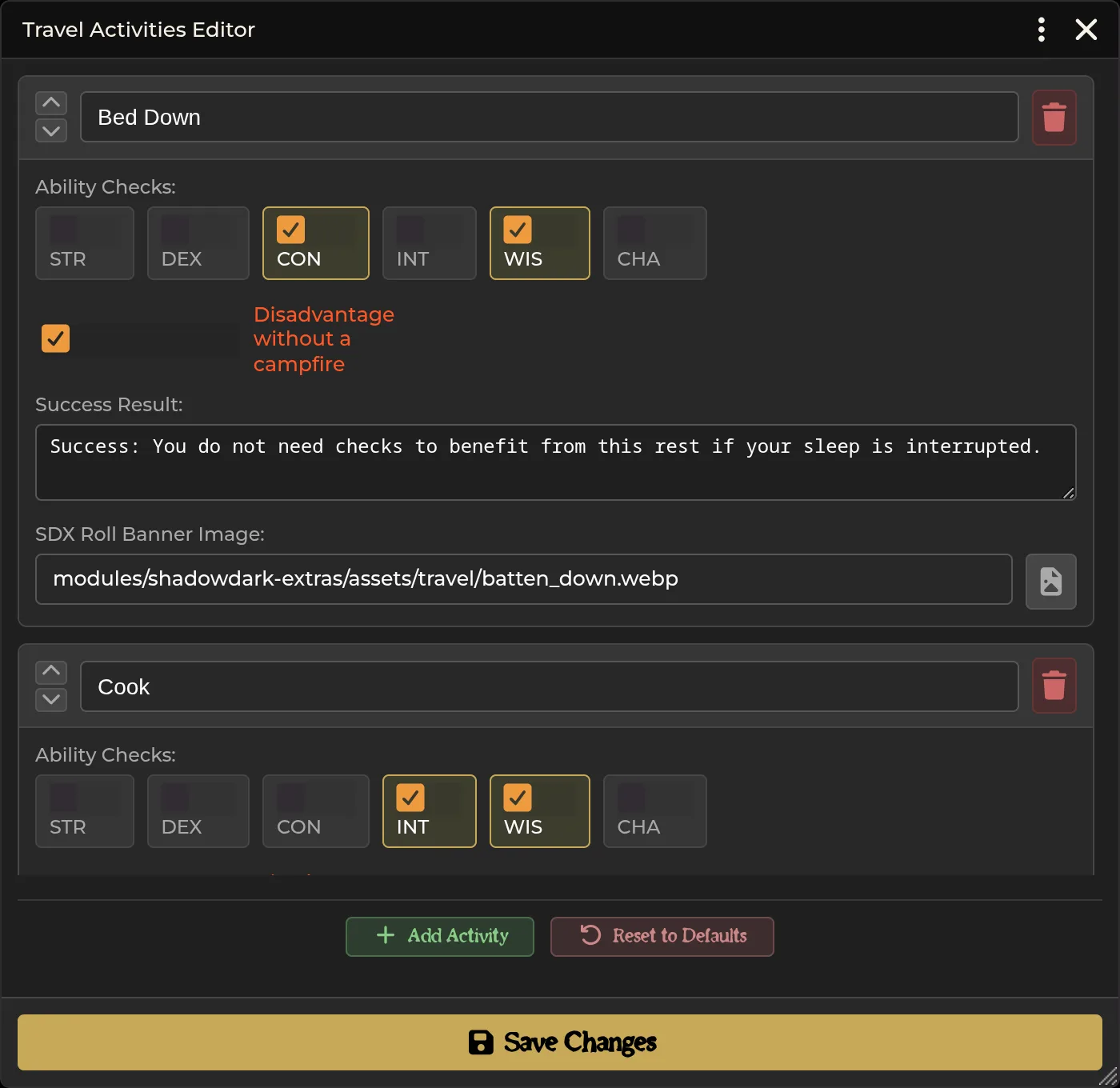
Task: Close the Travel Activities Editor window
Action: click(1086, 30)
